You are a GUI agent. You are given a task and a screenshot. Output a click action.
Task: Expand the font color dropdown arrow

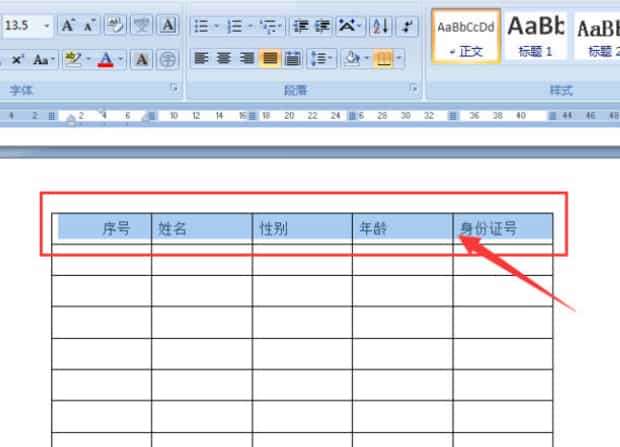click(x=121, y=60)
